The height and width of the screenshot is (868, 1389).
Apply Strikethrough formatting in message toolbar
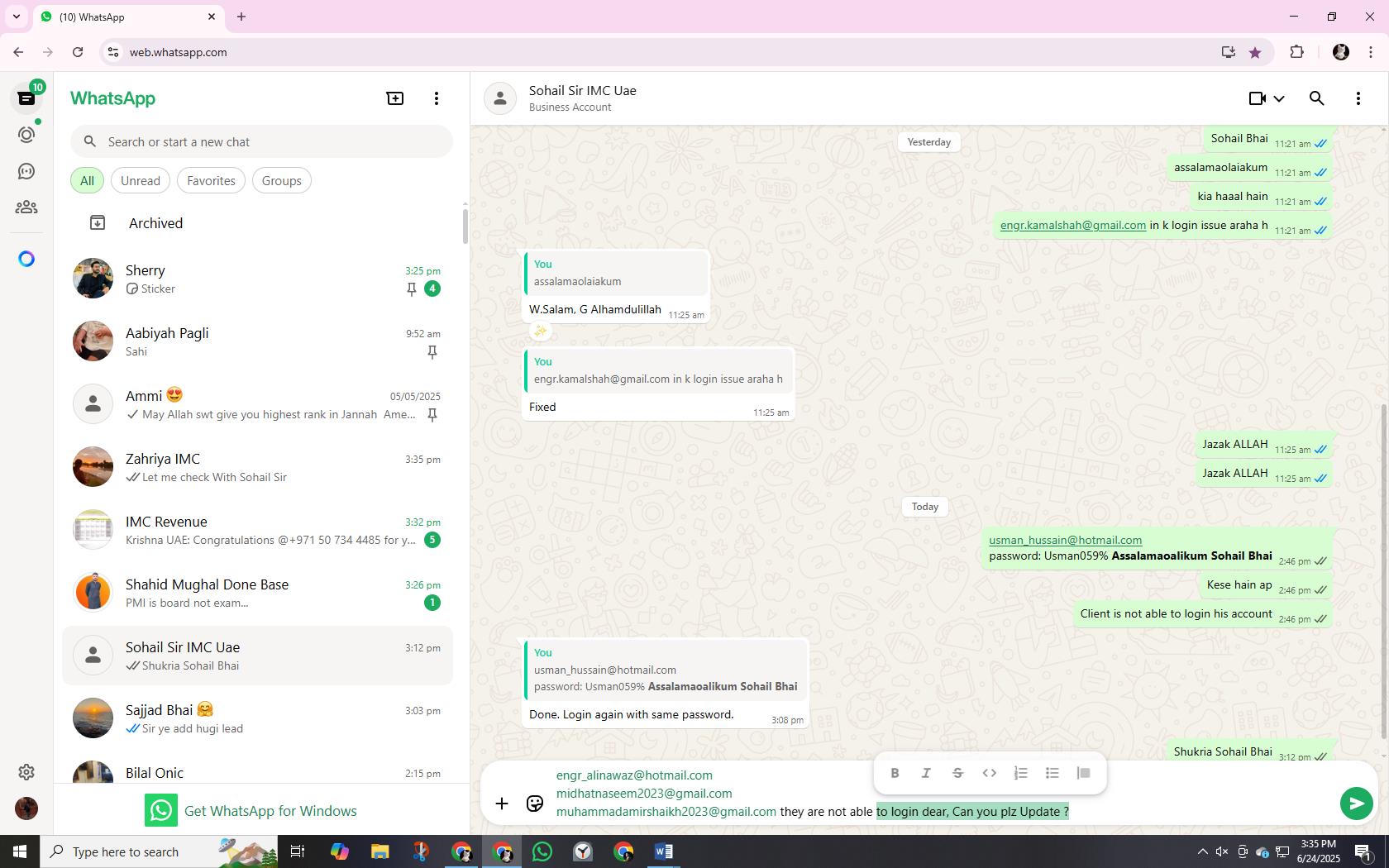tap(957, 773)
